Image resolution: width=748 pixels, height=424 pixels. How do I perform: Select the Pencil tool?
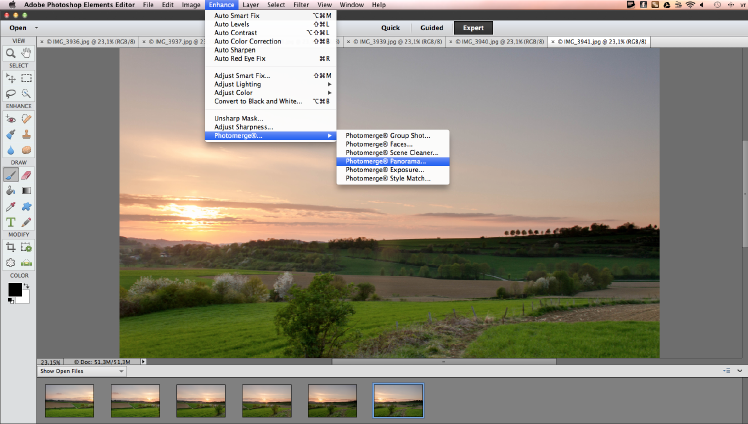[26, 222]
